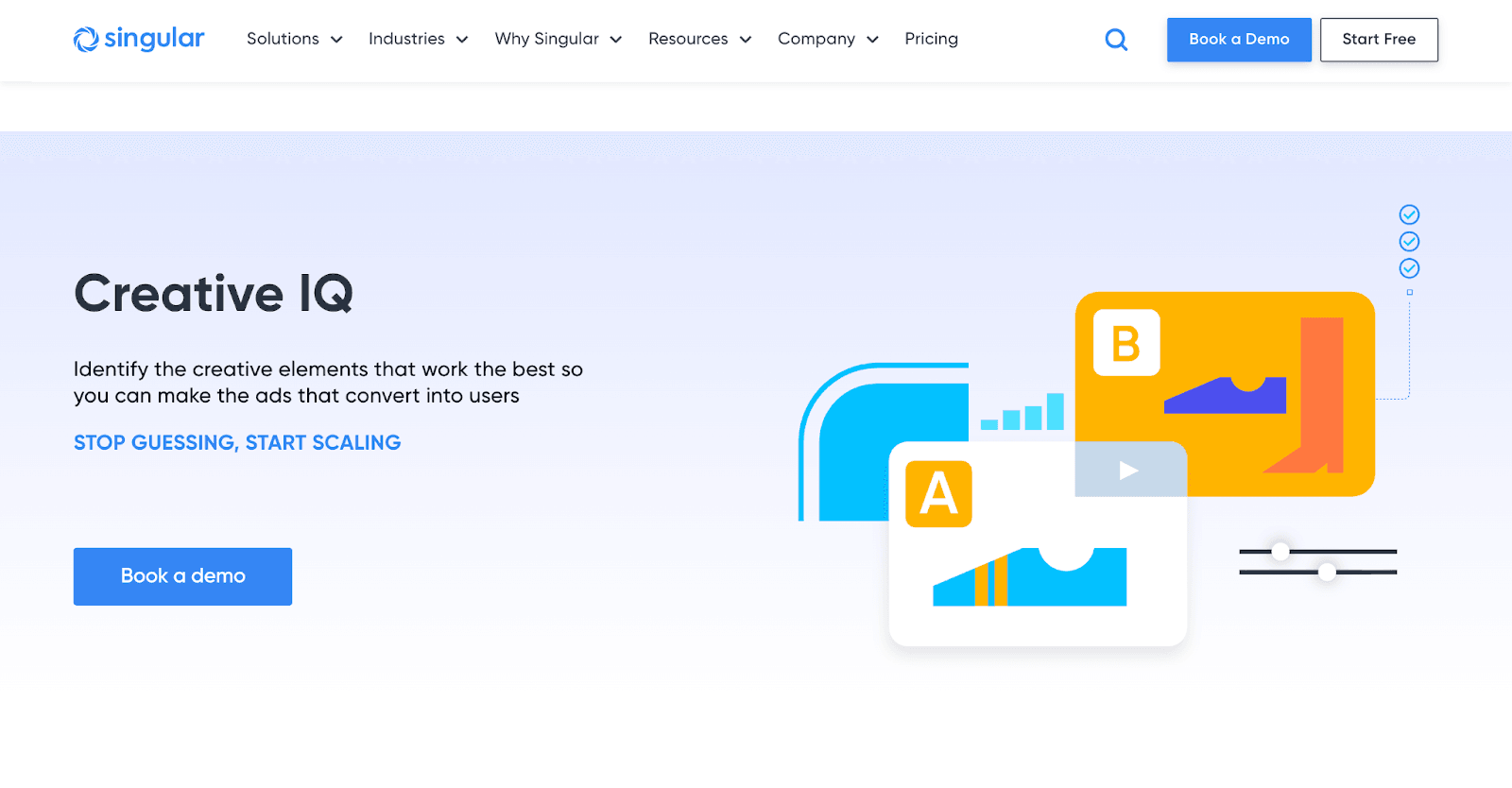Viewport: 1512px width, 788px height.
Task: Click the large Book a demo hero button
Action: point(182,576)
